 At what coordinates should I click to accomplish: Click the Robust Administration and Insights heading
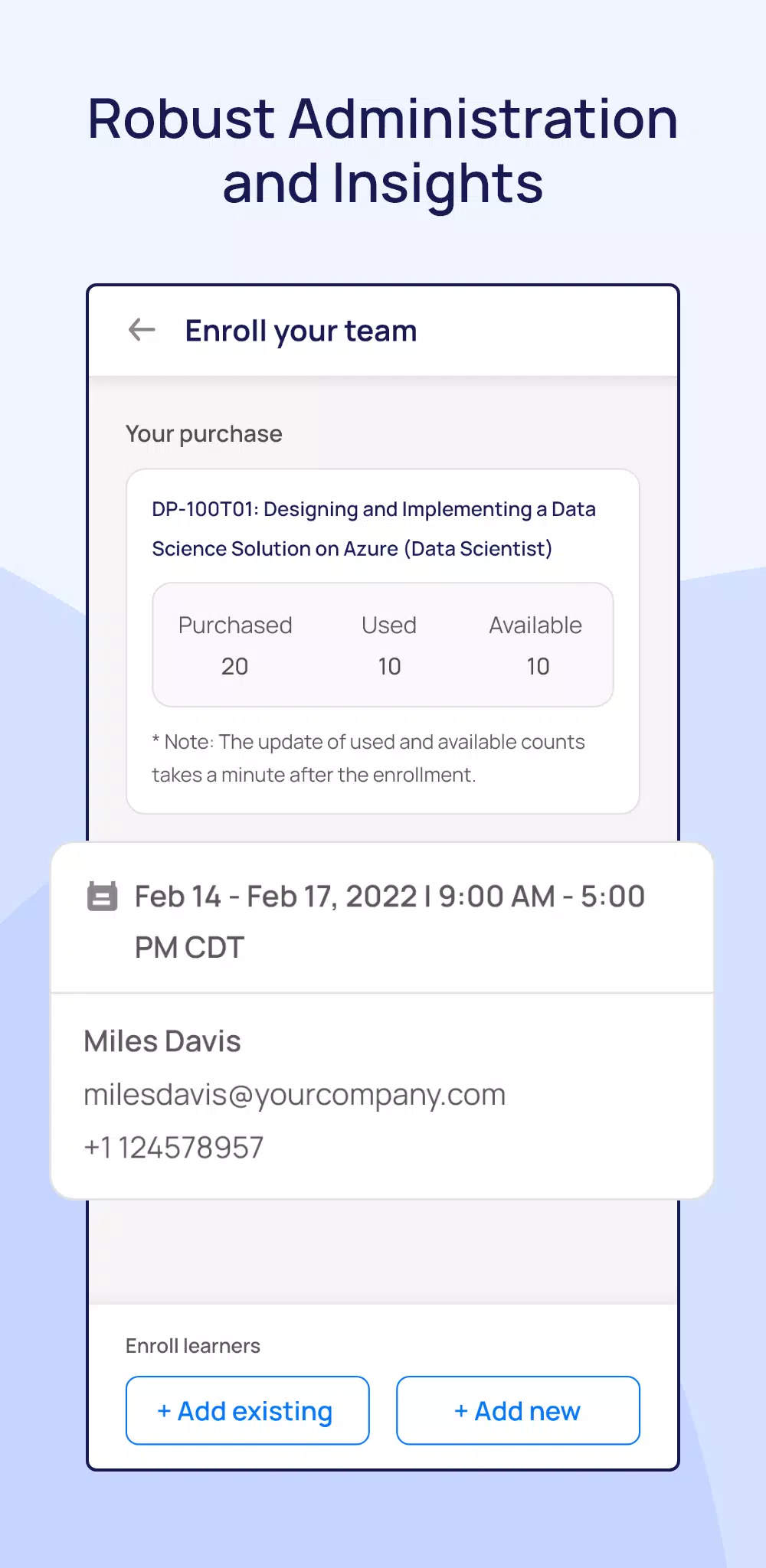coord(383,151)
